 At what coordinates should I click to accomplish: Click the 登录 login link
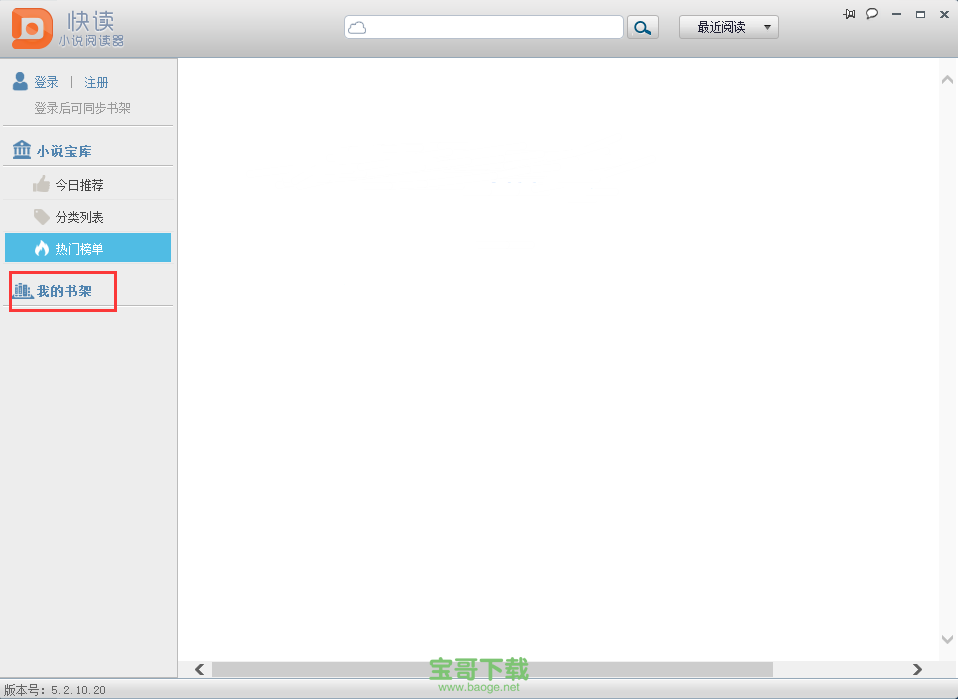47,83
